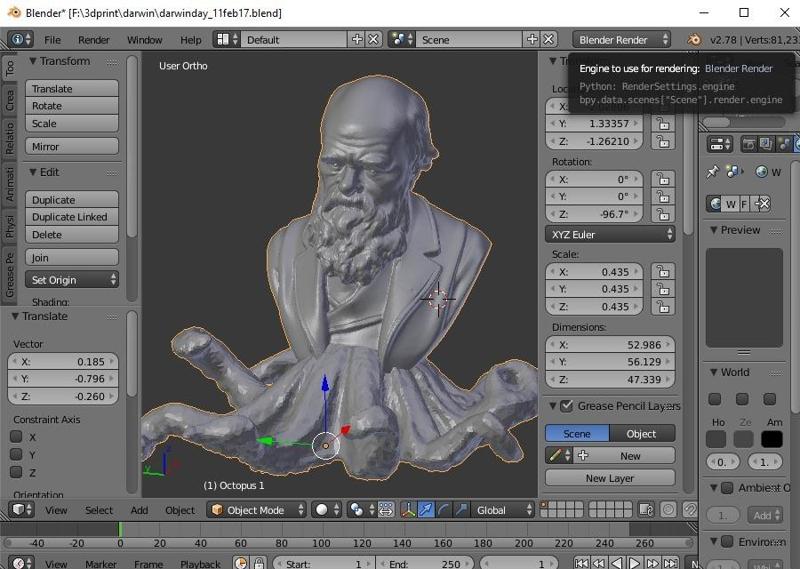Enable the Ambient Occlusion checkbox

pyautogui.click(x=727, y=488)
